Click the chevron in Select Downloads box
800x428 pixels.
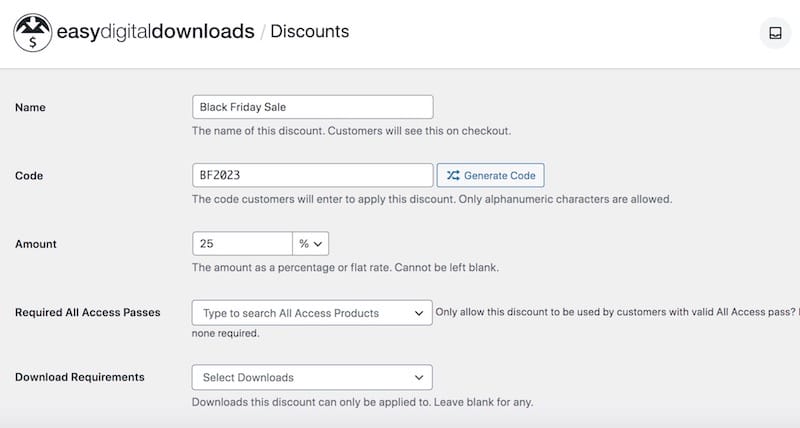pos(419,377)
